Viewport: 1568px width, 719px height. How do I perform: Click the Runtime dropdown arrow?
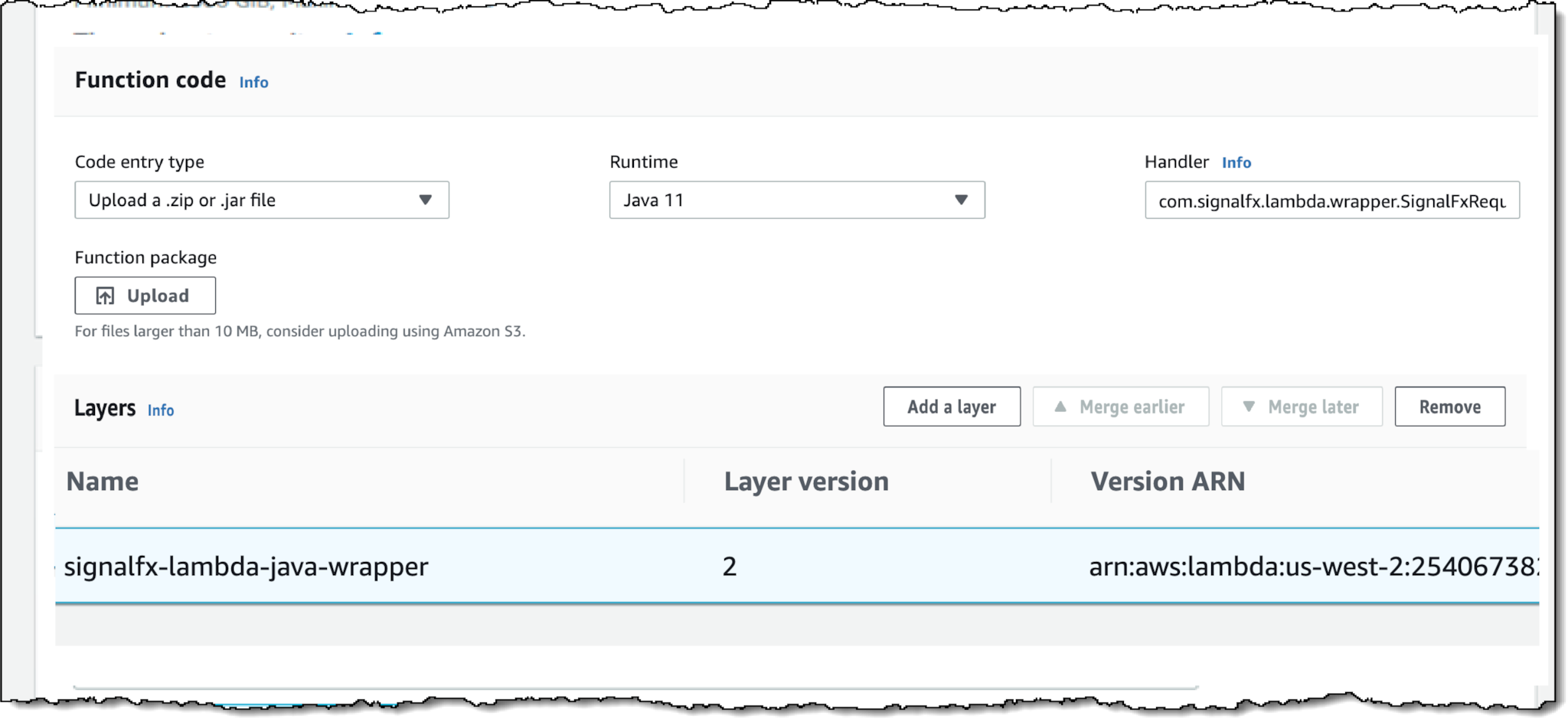tap(962, 200)
